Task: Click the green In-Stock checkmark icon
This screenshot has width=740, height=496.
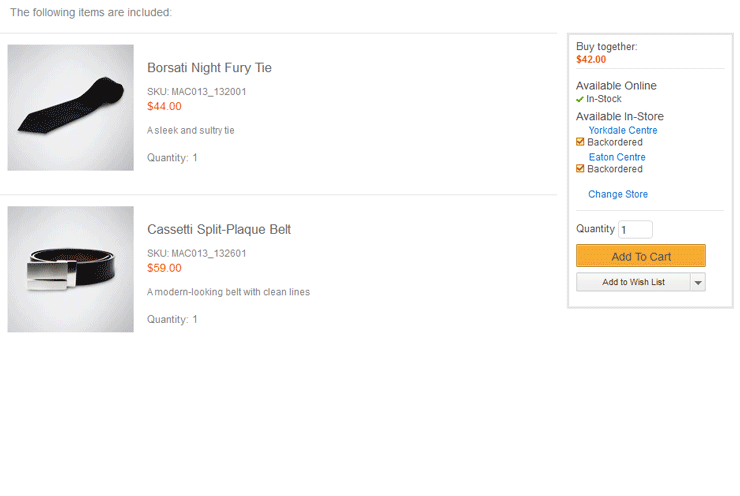Action: click(x=580, y=100)
